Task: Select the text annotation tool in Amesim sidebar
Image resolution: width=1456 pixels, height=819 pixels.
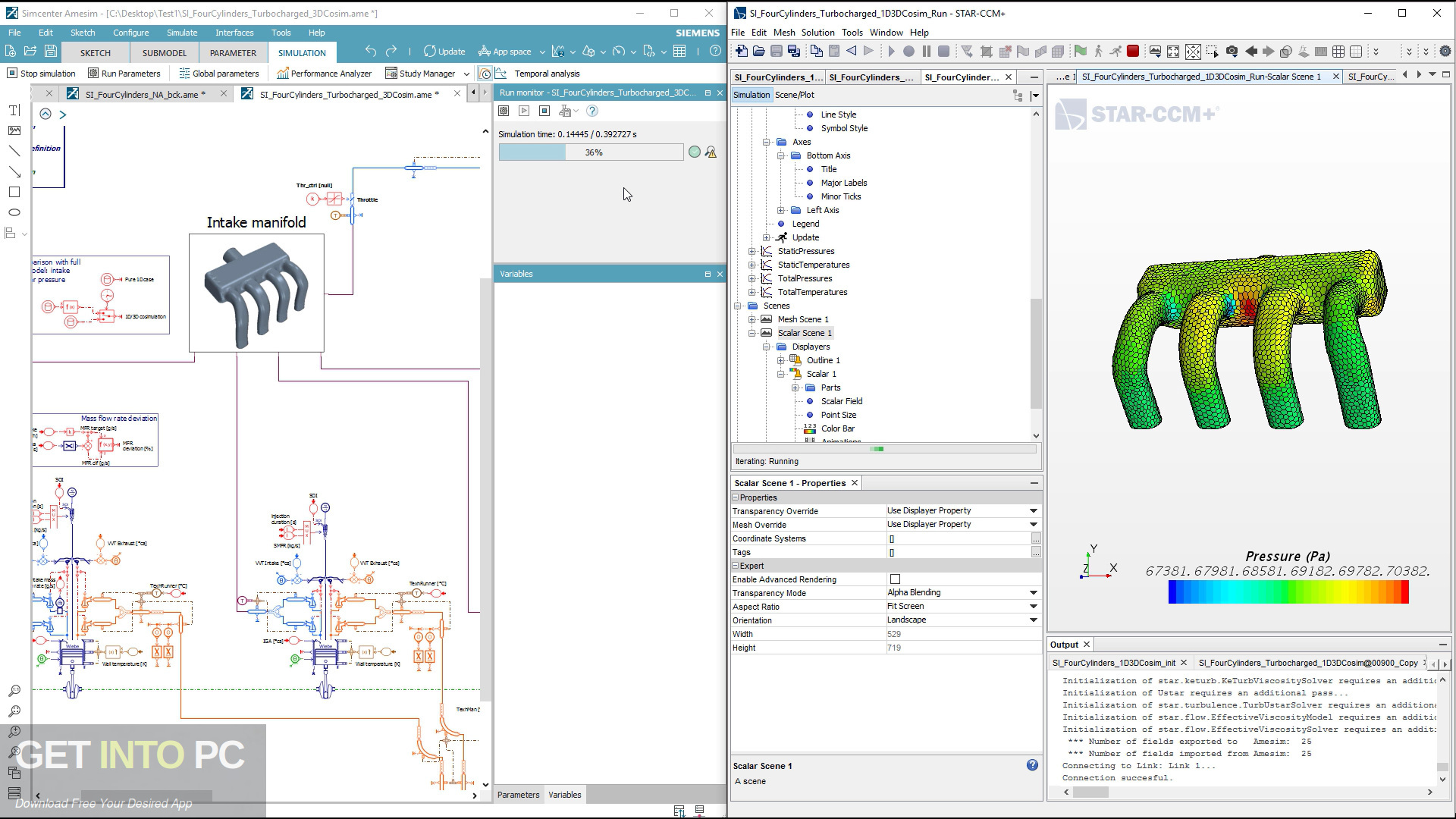Action: [x=14, y=111]
